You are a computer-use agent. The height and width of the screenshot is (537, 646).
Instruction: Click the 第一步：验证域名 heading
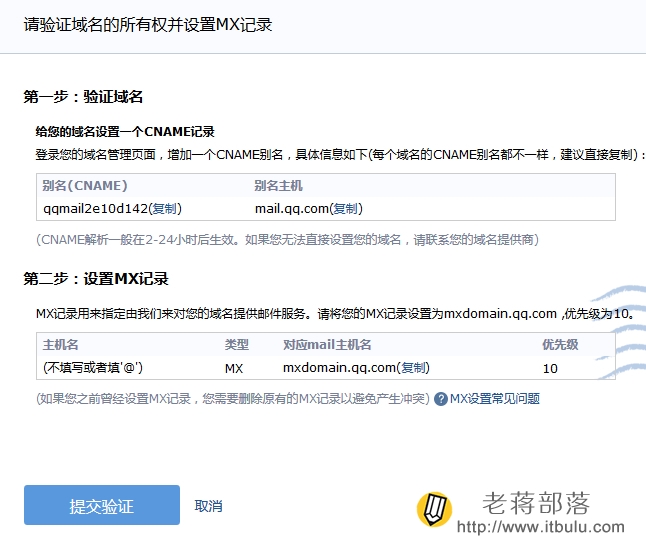[83, 97]
